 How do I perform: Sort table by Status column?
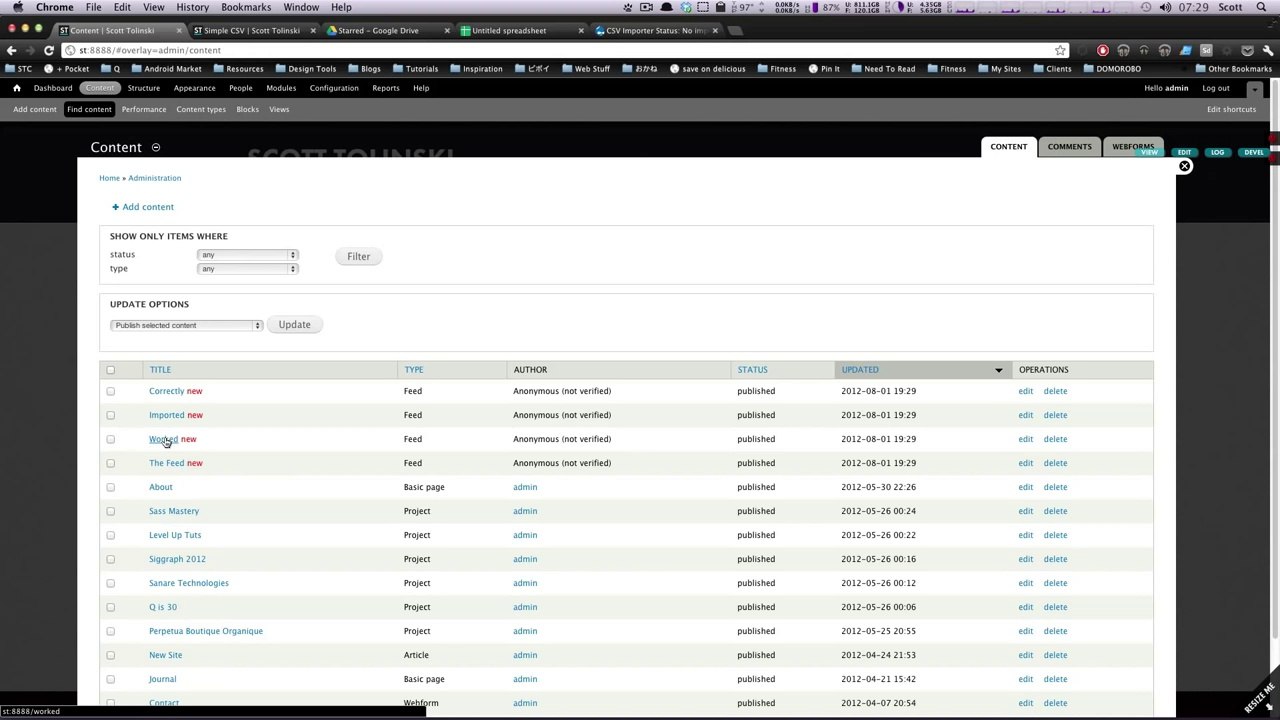pos(752,370)
